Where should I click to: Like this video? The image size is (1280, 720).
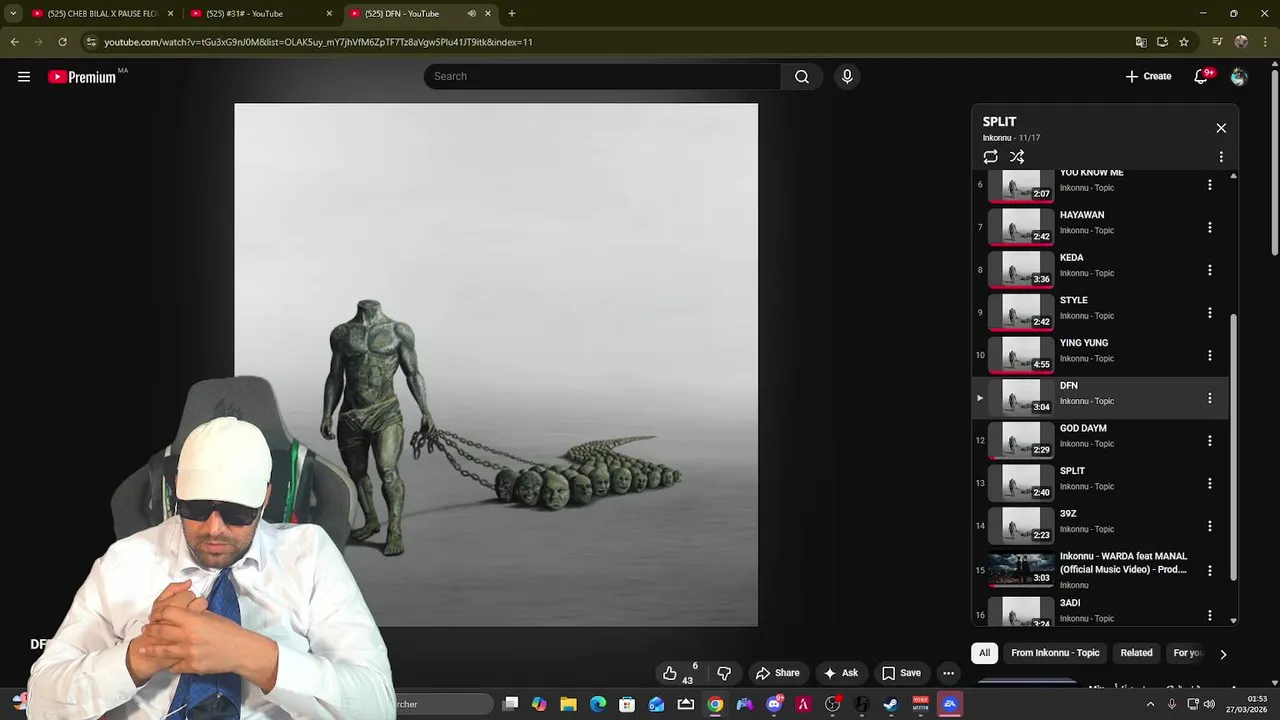tap(677, 673)
